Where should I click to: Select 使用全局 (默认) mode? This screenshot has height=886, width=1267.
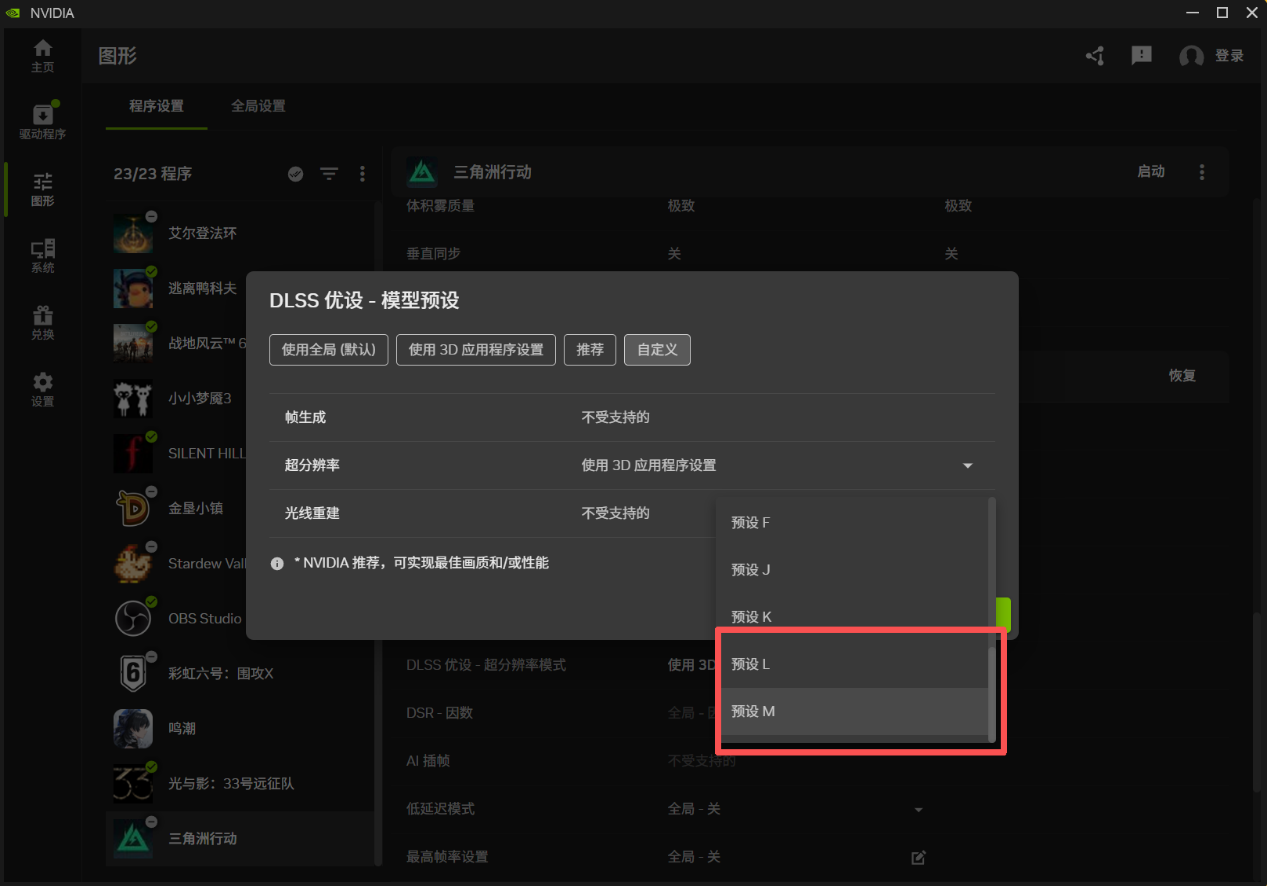[x=328, y=349]
